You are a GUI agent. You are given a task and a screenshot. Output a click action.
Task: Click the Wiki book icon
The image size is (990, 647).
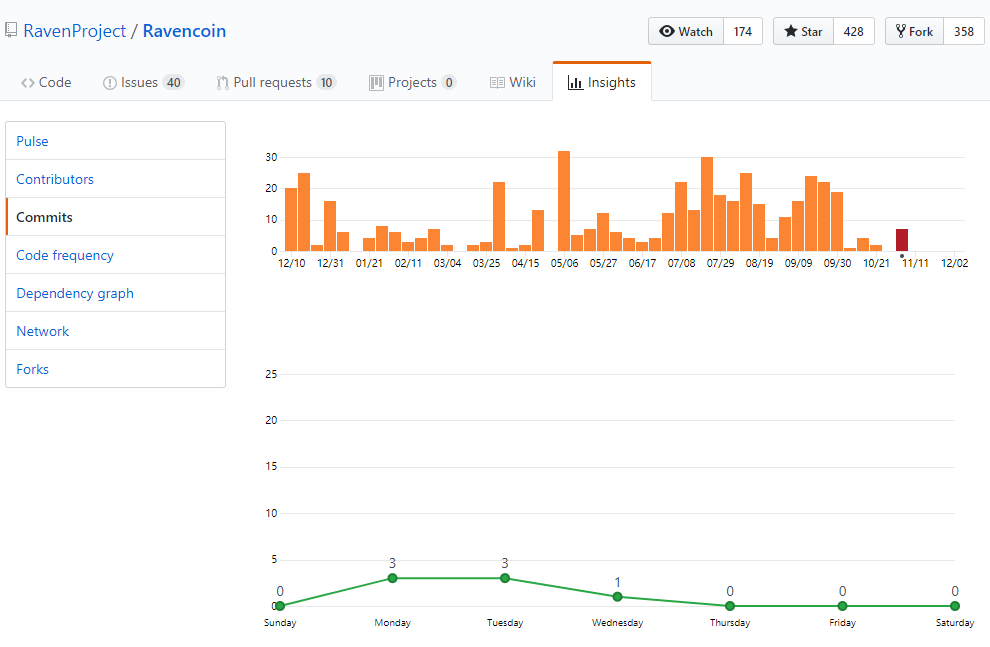pyautogui.click(x=497, y=83)
